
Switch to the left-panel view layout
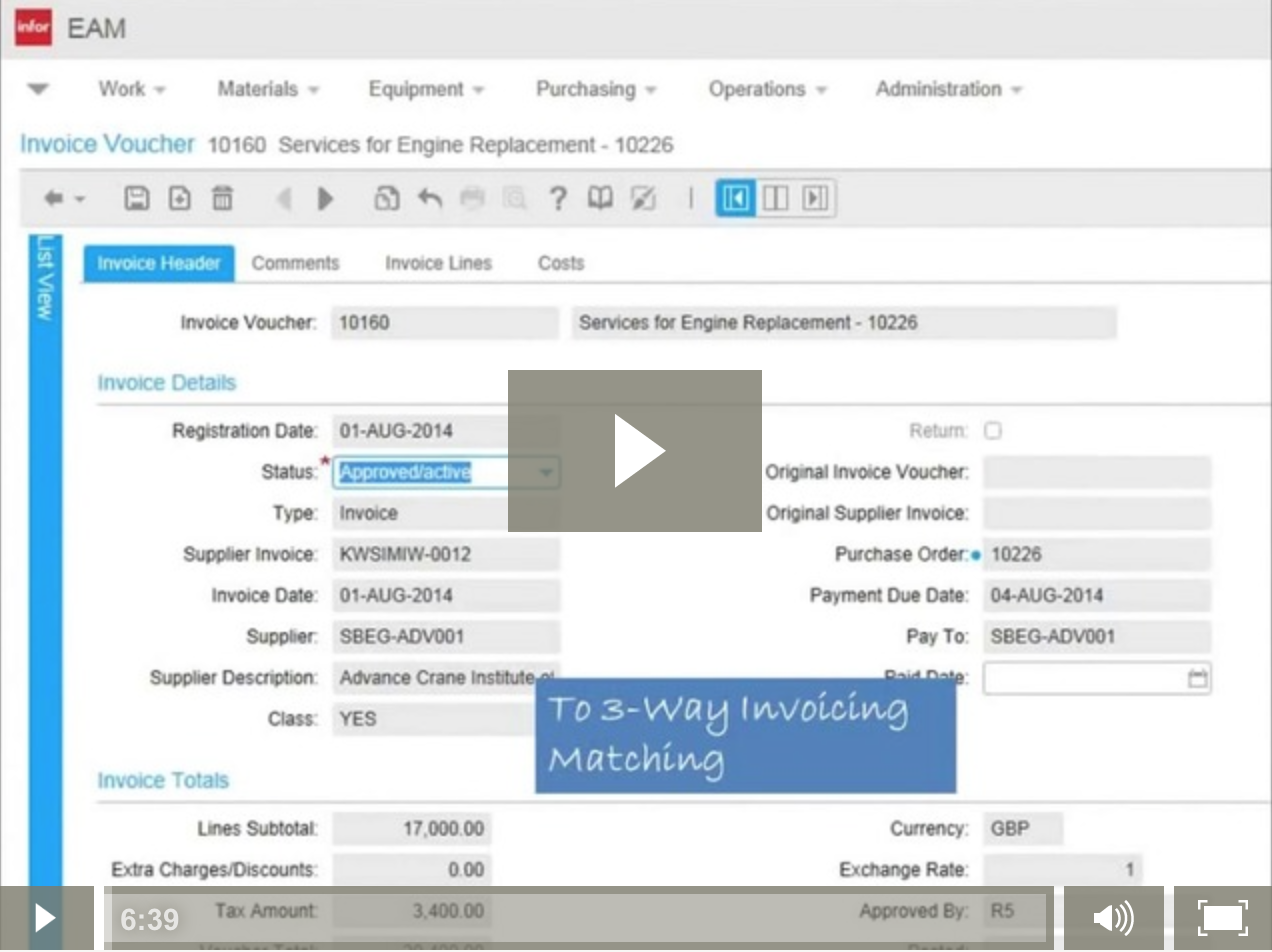pyautogui.click(x=735, y=198)
